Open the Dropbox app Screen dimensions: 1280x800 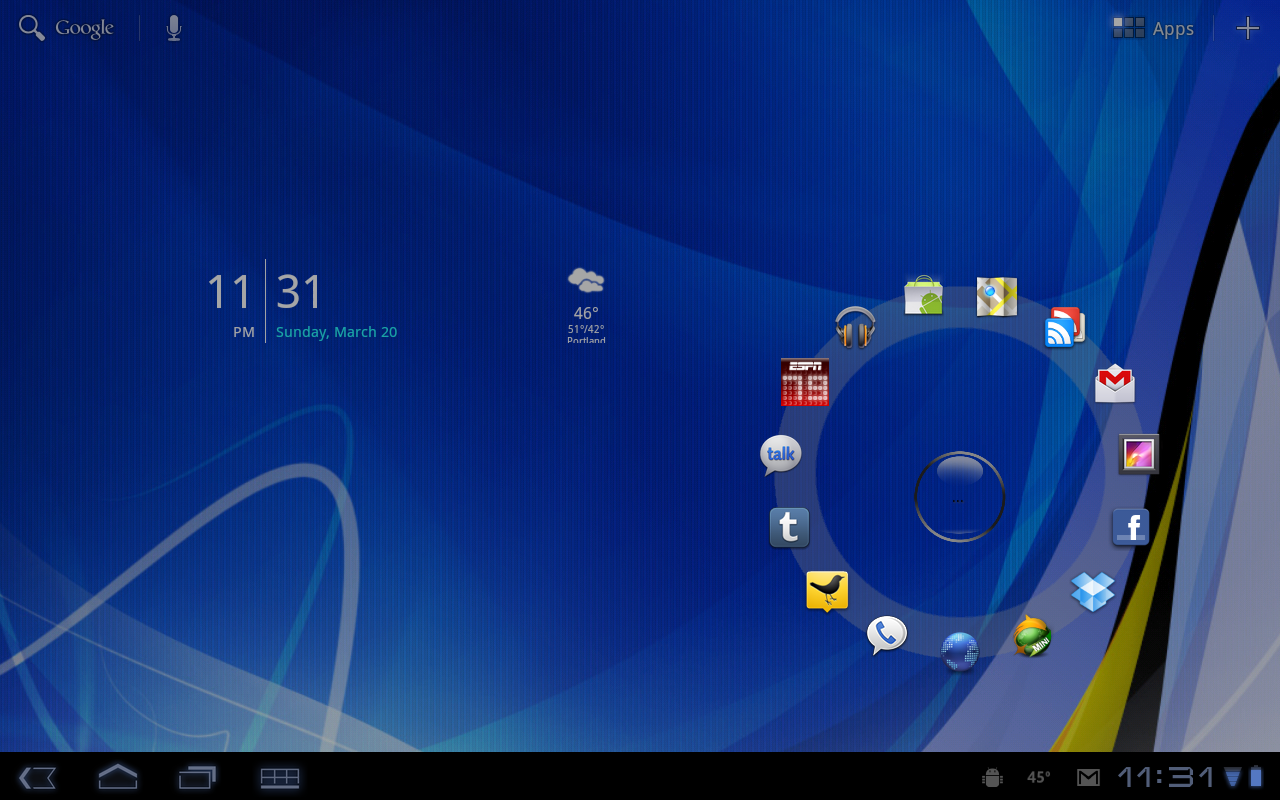(x=1092, y=591)
